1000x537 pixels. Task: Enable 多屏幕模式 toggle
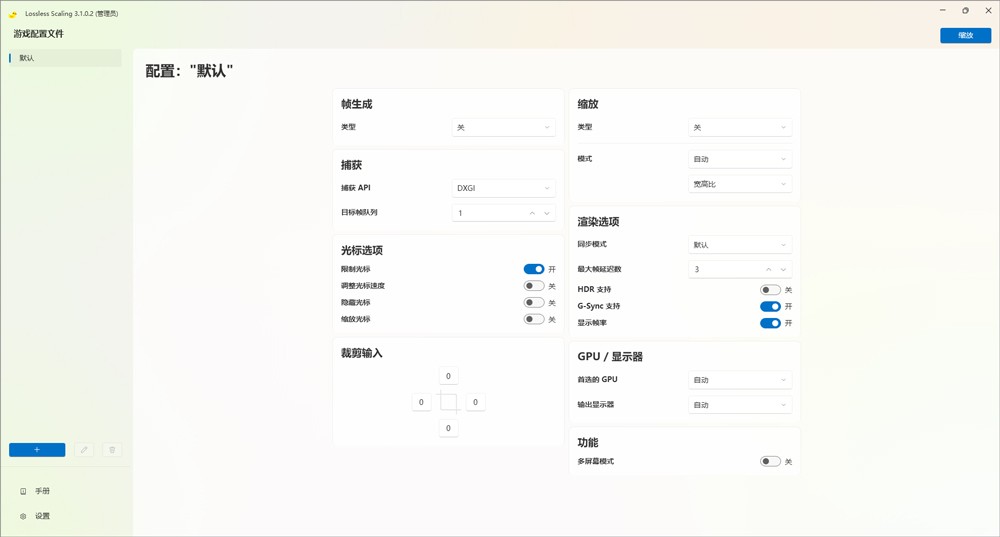pos(770,462)
